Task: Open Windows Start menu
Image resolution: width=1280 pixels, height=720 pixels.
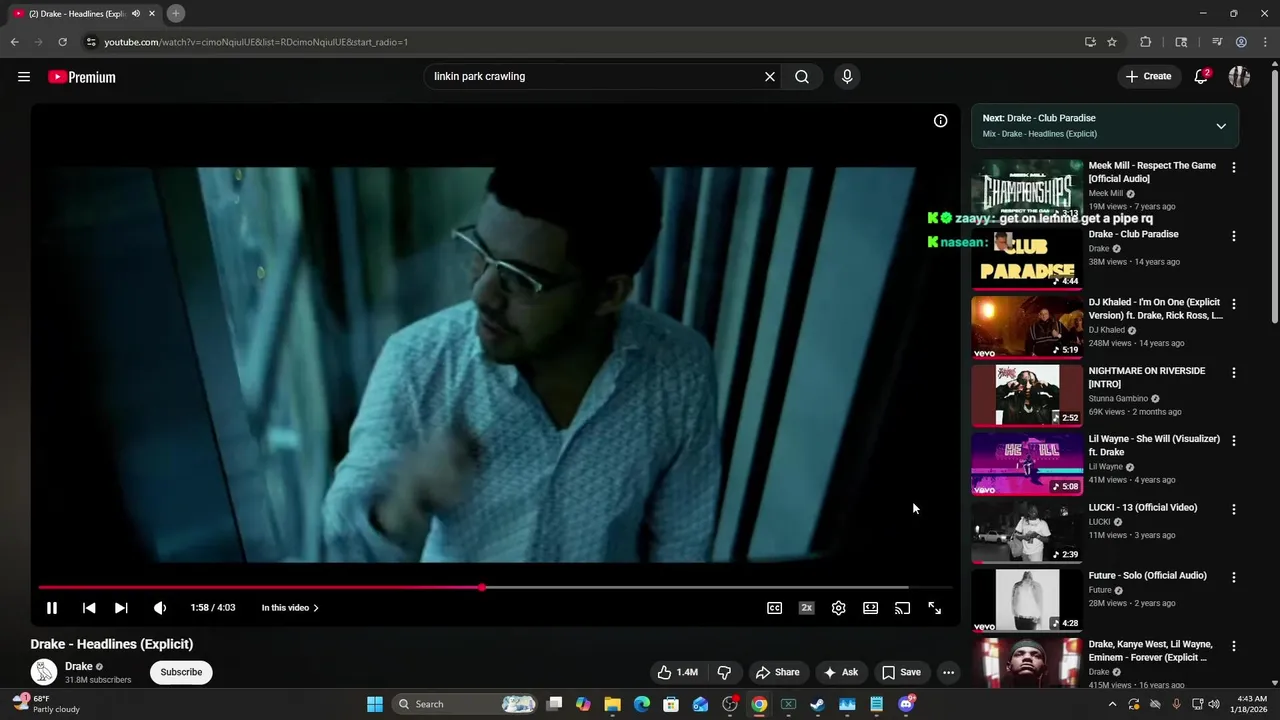Action: point(375,704)
